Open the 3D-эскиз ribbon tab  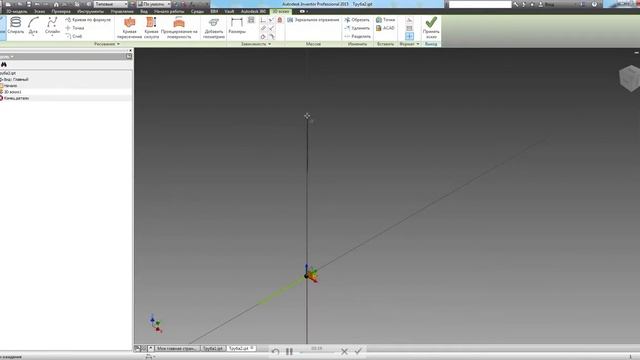pyautogui.click(x=281, y=11)
